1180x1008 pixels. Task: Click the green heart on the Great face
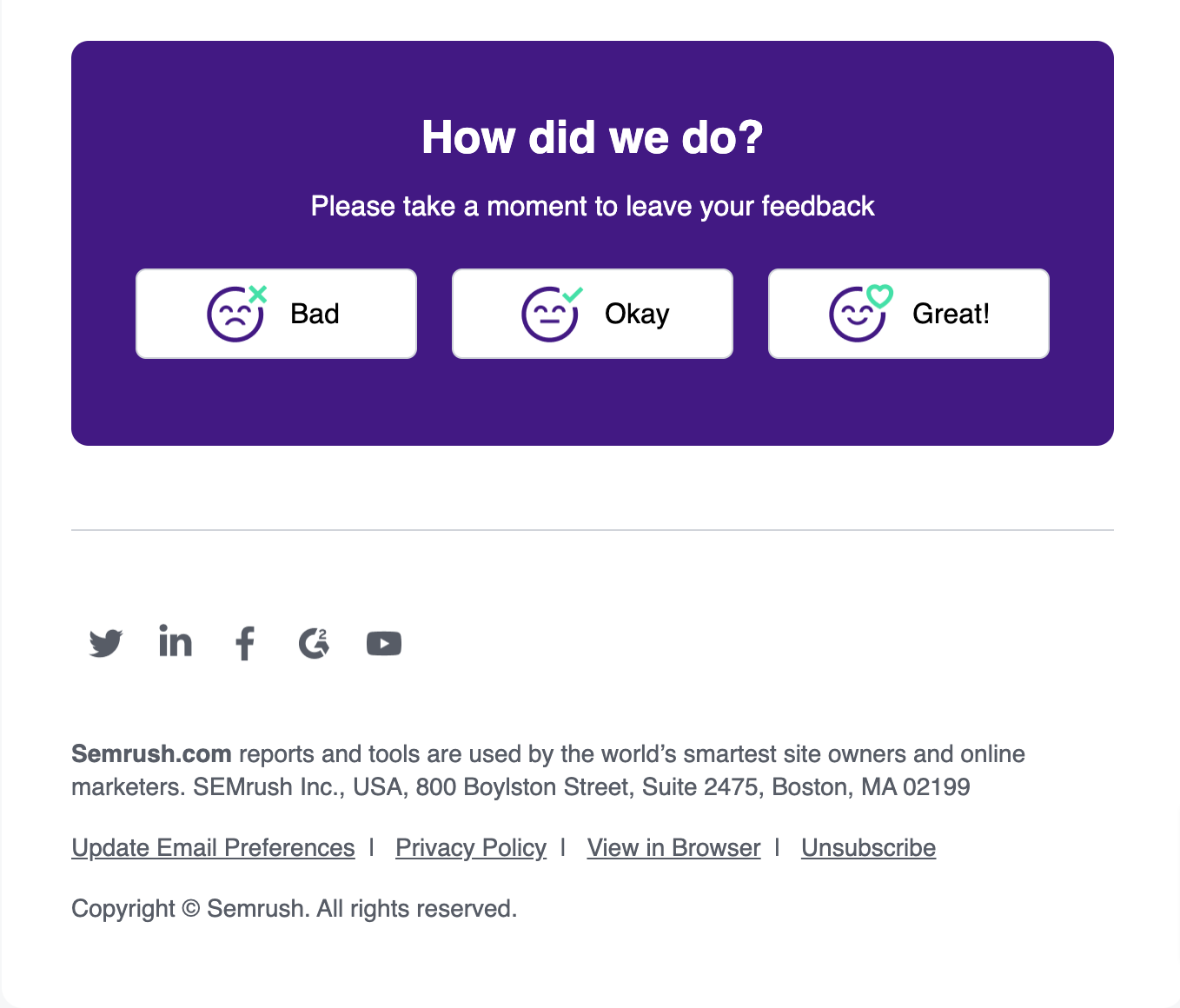tap(880, 296)
